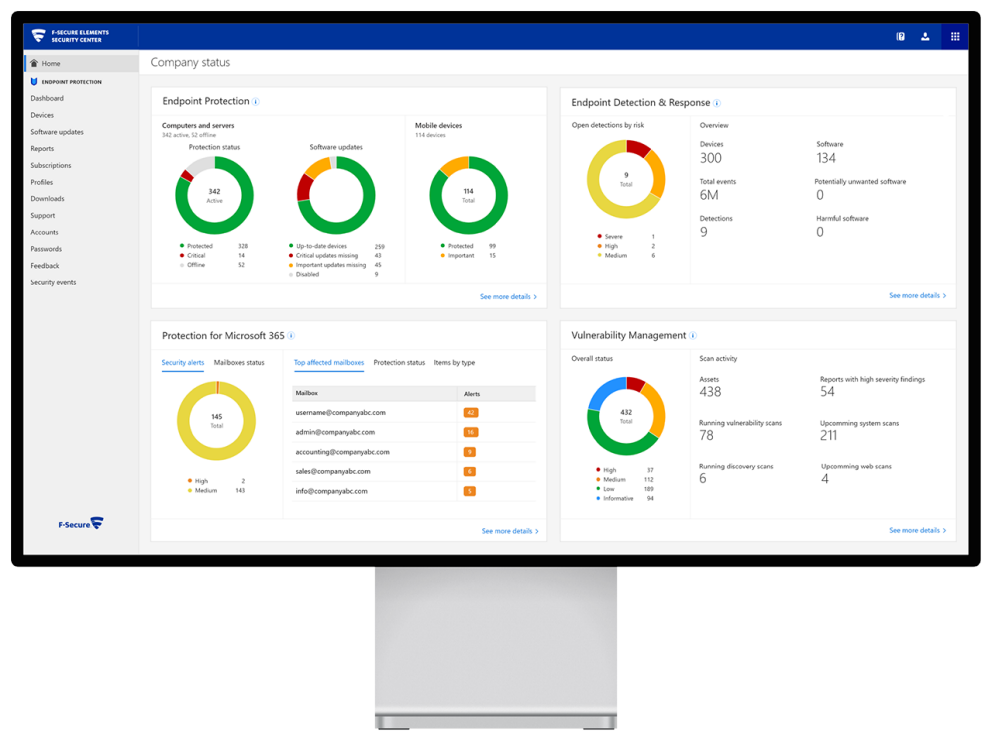Open the apps grid launcher icon
This screenshot has width=992, height=748.
pos(955,37)
